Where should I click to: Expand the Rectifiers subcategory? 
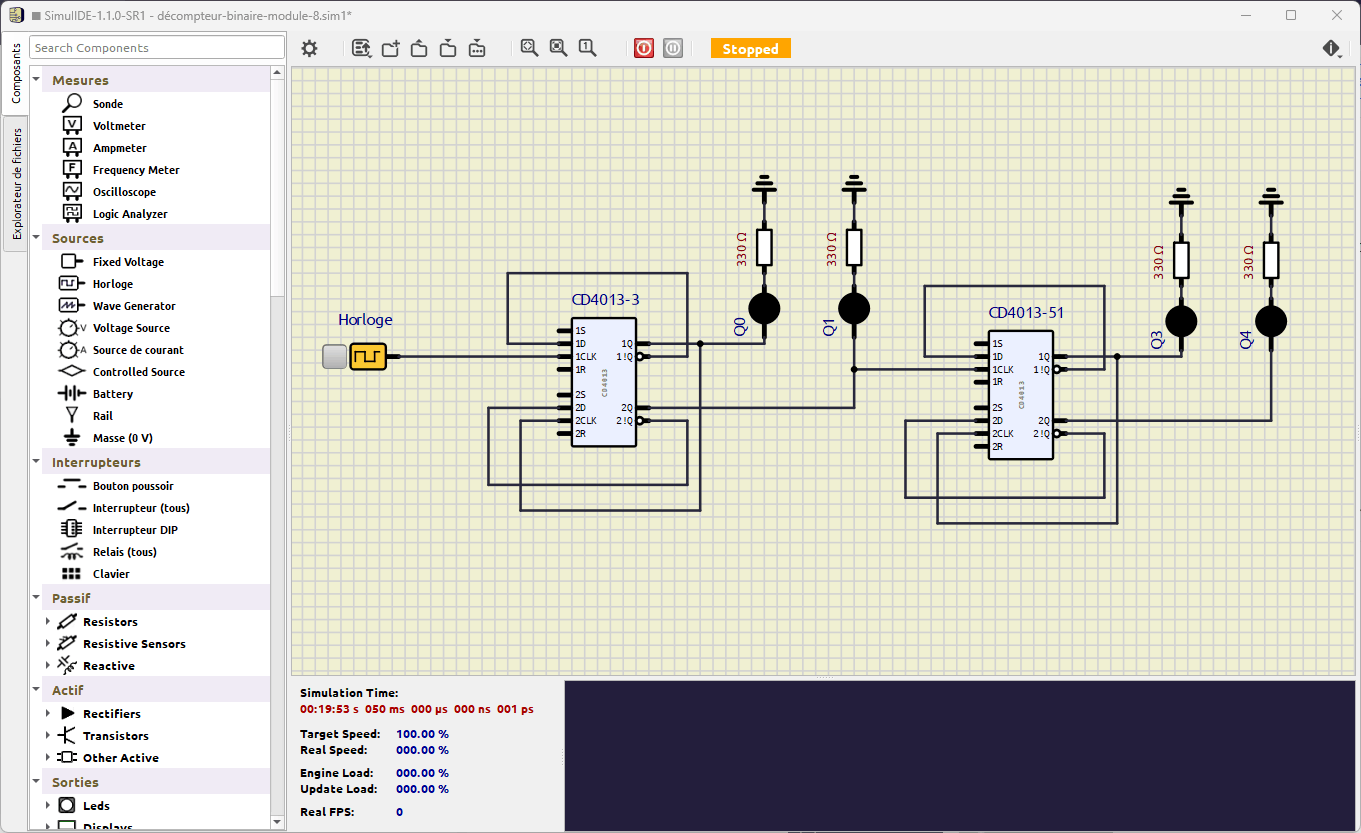pos(47,714)
